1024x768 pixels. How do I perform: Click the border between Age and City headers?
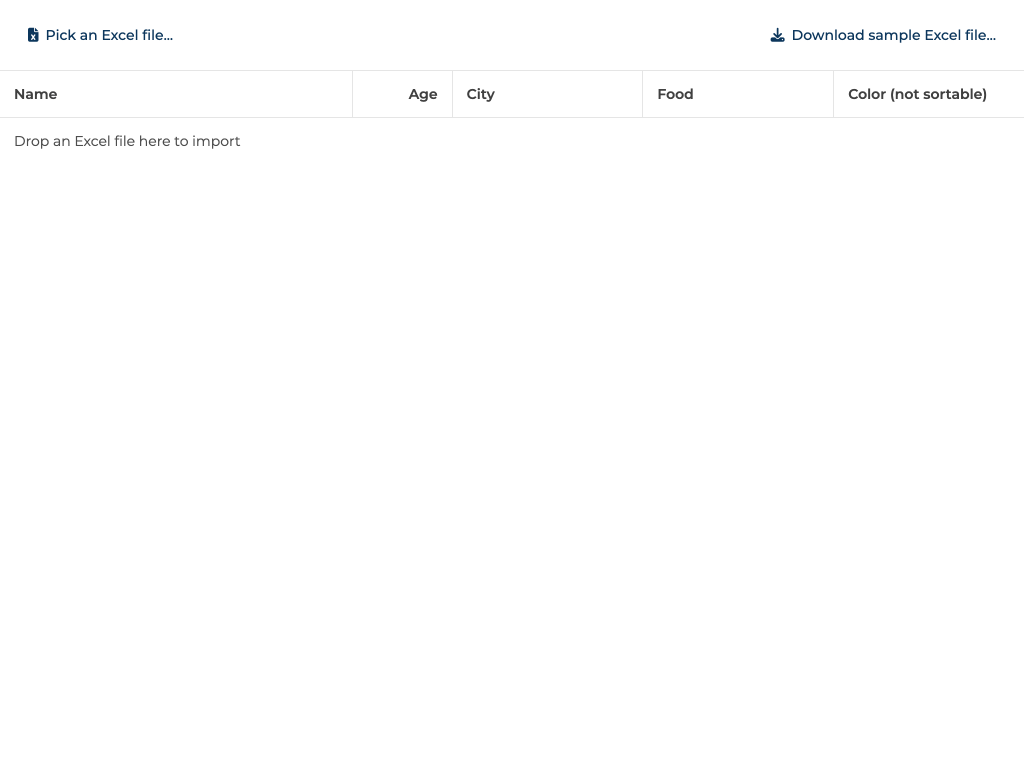coord(452,94)
